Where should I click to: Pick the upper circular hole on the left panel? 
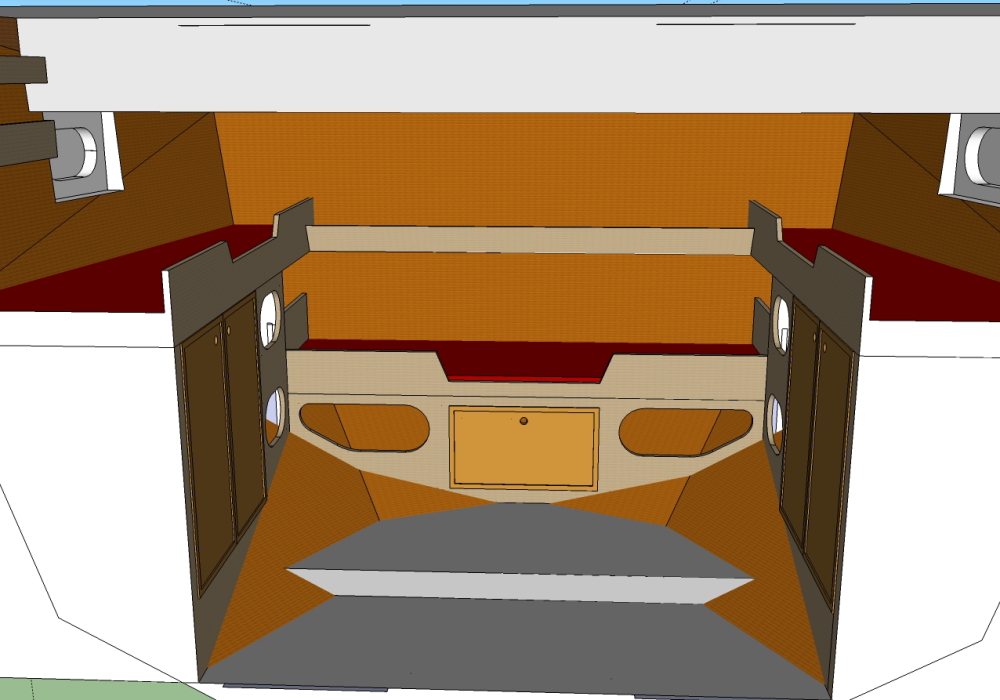tap(270, 319)
